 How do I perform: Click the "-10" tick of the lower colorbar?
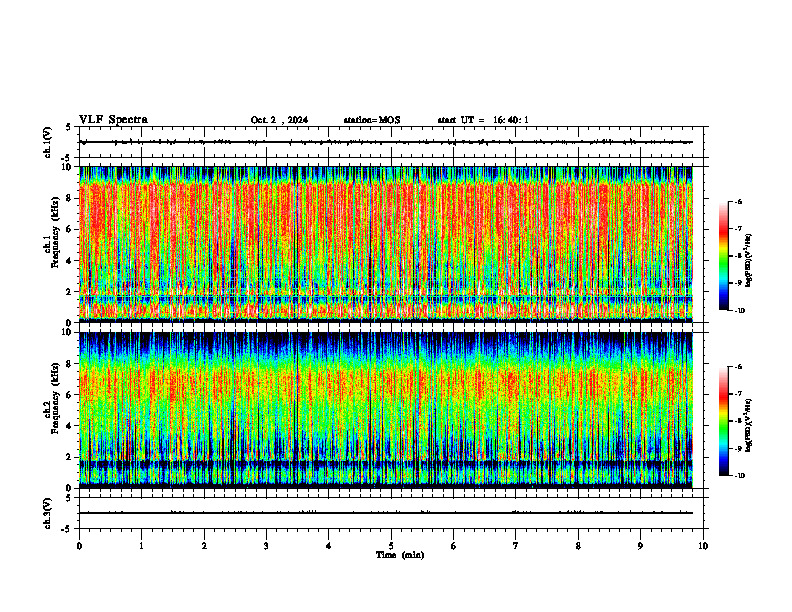pyautogui.click(x=739, y=476)
